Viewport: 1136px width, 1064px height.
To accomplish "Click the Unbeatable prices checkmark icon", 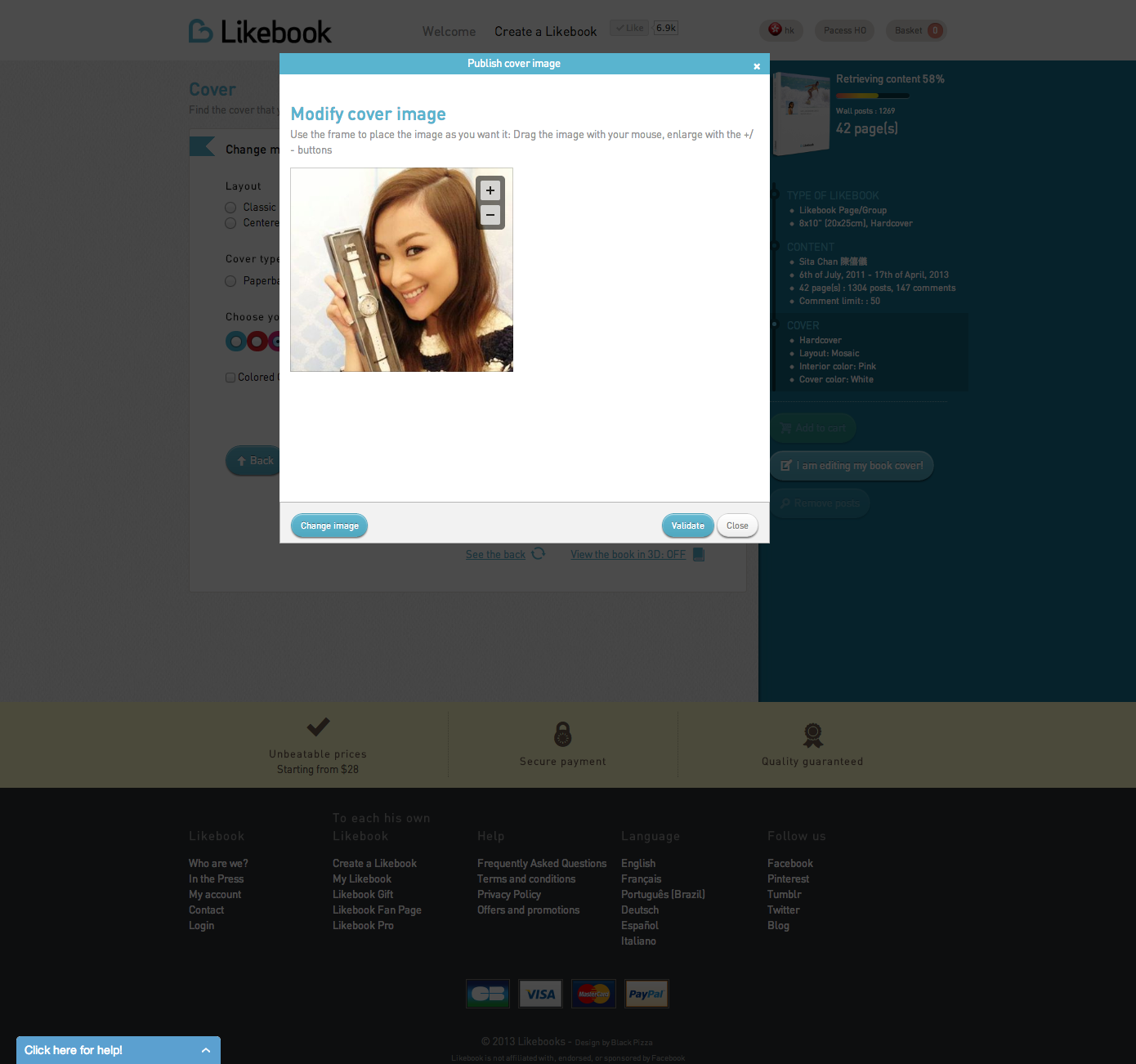I will point(318,726).
